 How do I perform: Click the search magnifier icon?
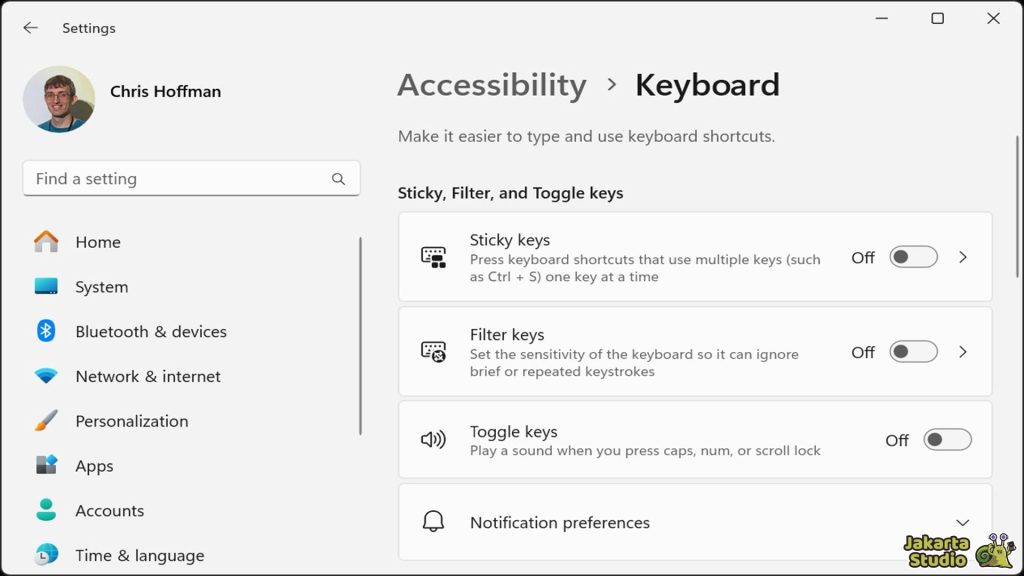[x=338, y=179]
